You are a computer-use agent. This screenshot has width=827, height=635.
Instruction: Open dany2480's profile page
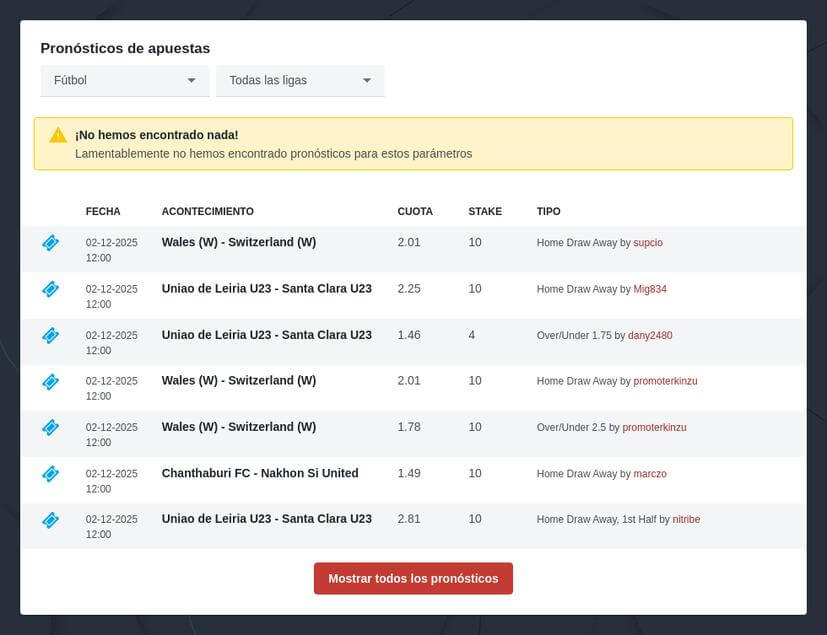(x=650, y=335)
